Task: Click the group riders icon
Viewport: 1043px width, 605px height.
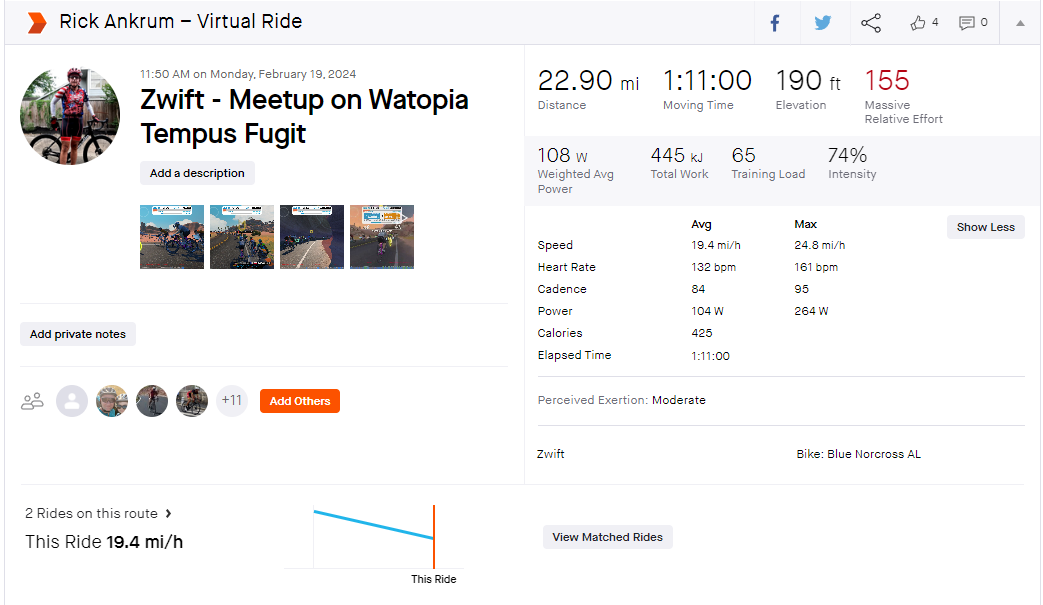Action: [x=32, y=401]
